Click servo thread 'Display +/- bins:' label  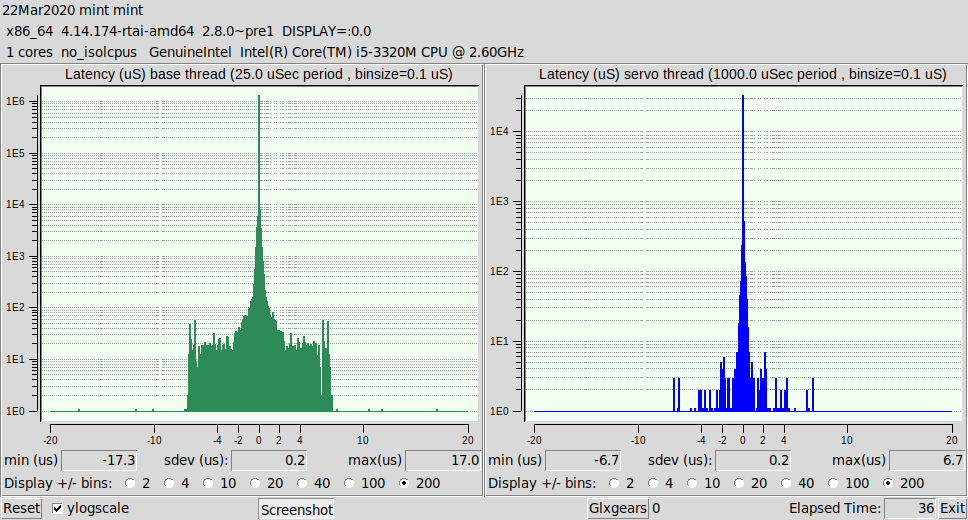[x=543, y=483]
